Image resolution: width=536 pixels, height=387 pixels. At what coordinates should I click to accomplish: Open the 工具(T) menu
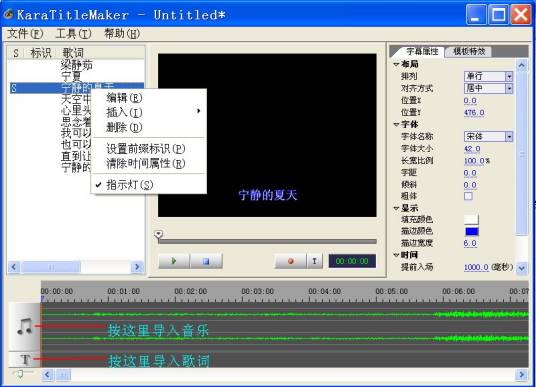73,34
